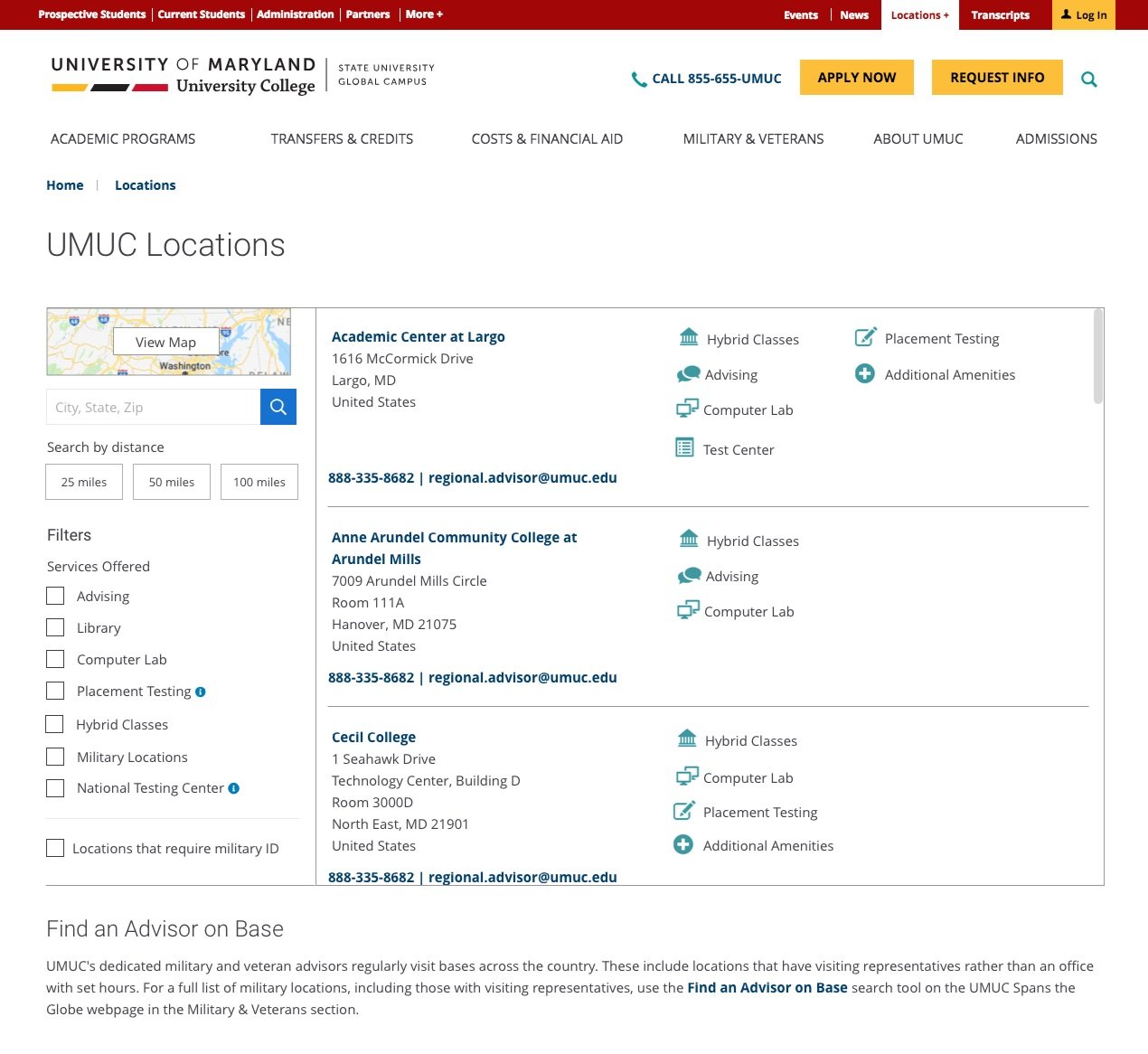Check the Advising filter checkbox
The width and height of the screenshot is (1148, 1054).
[x=55, y=596]
